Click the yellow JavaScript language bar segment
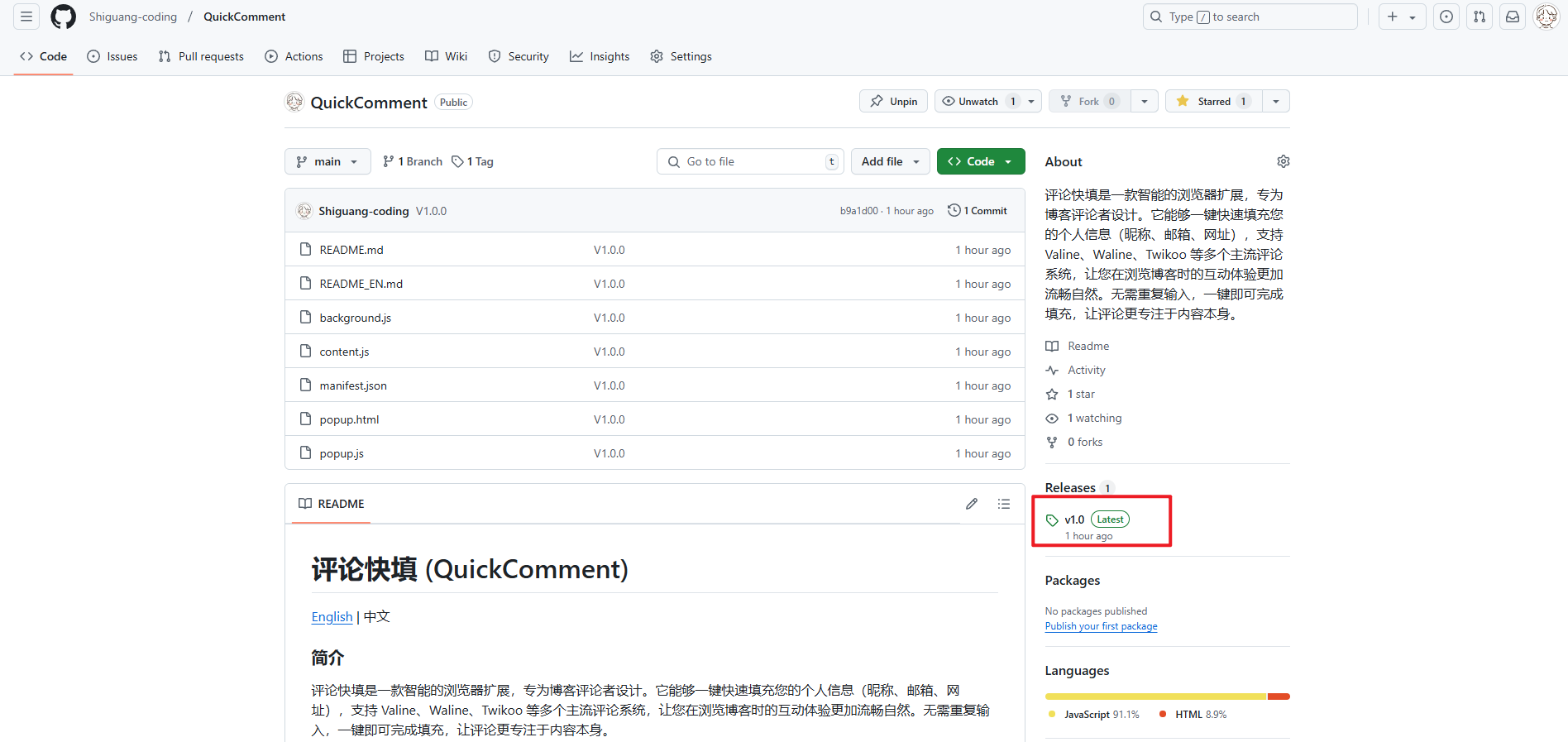The height and width of the screenshot is (742, 1568). pyautogui.click(x=1155, y=697)
